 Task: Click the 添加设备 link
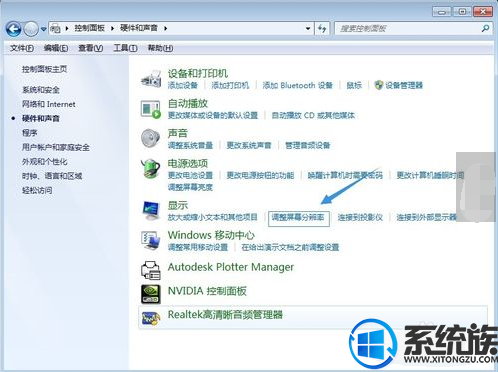pos(183,85)
